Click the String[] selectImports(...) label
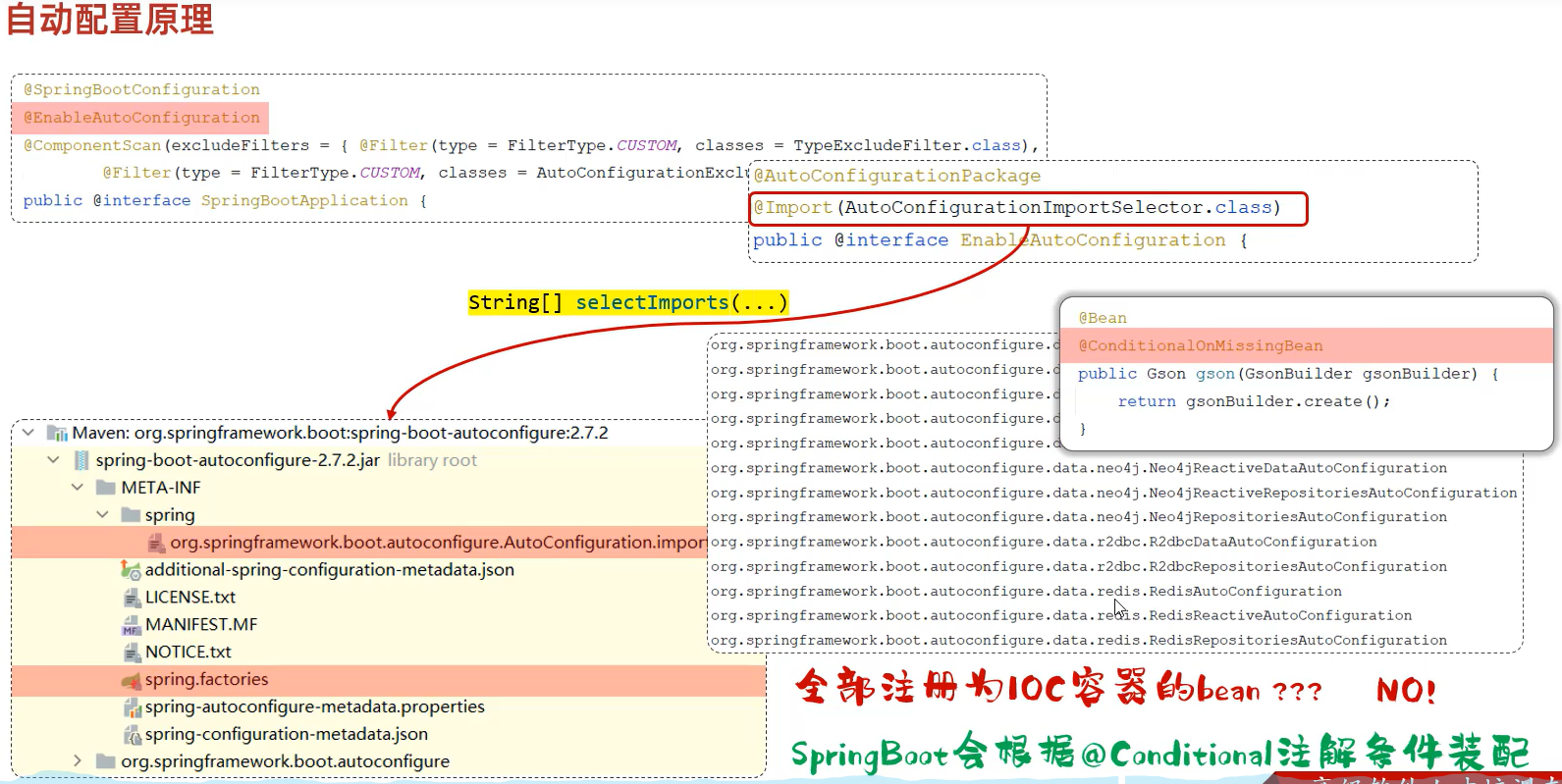This screenshot has height=784, width=1562. tap(628, 302)
